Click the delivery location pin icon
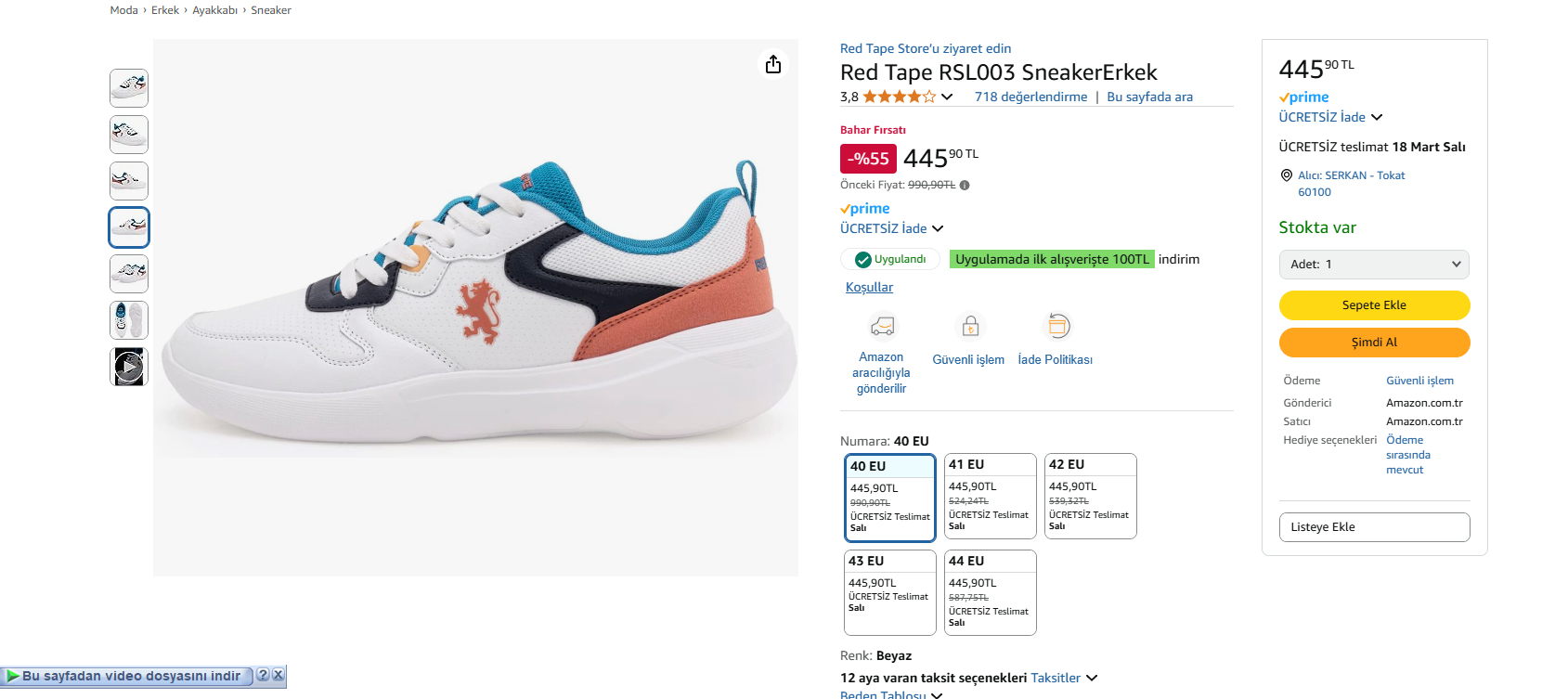 pos(1286,175)
